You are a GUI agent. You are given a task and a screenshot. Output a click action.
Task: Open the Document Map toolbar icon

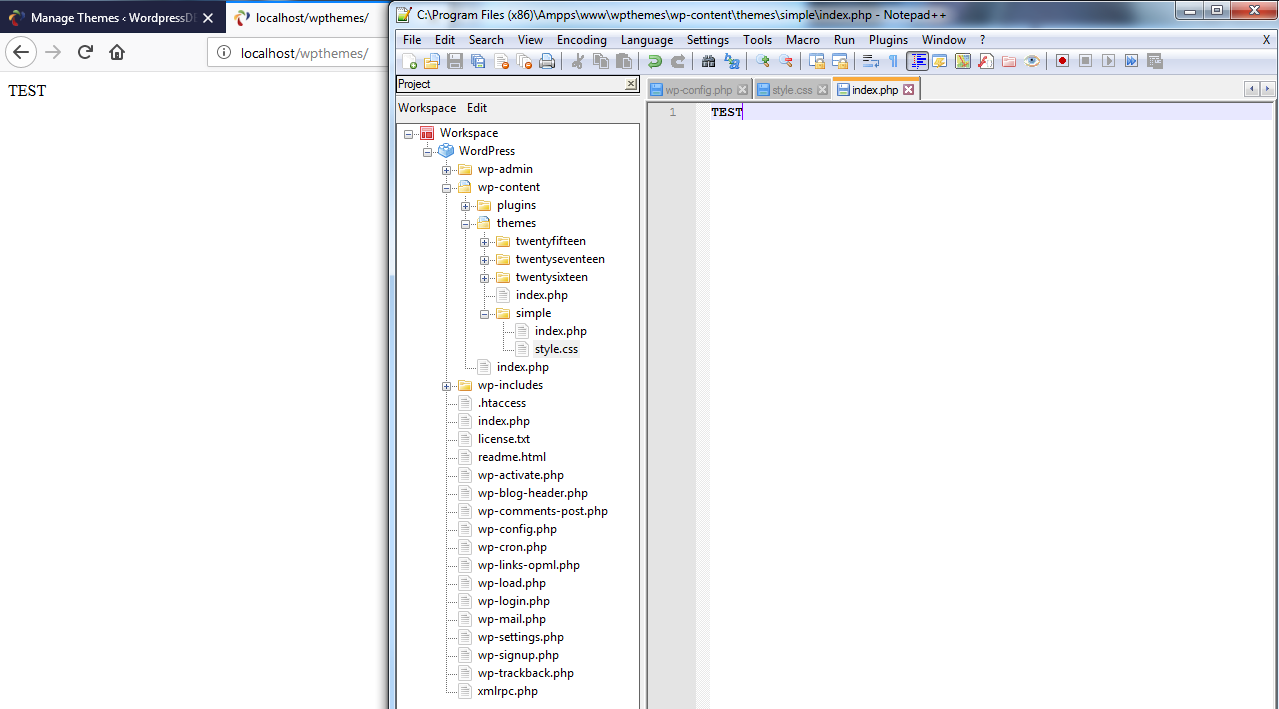click(x=963, y=61)
